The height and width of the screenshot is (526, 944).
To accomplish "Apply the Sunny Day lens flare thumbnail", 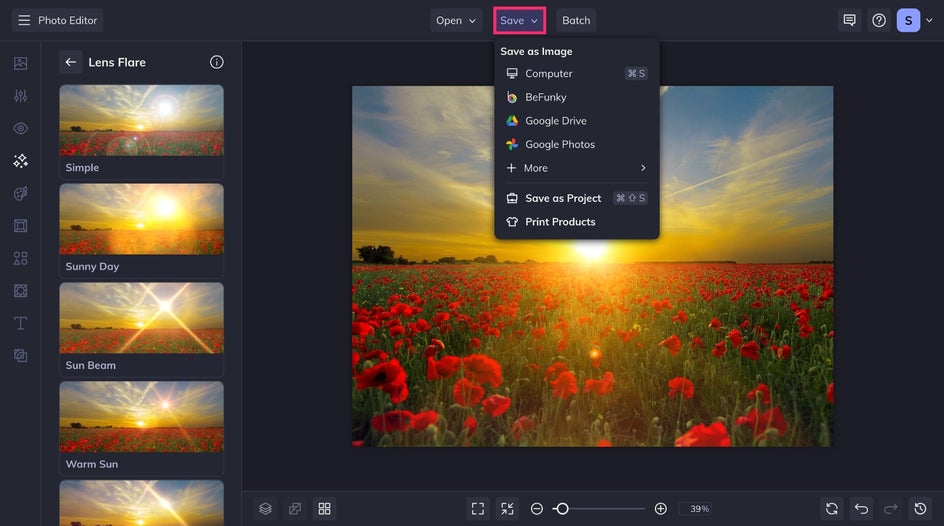I will pos(141,221).
